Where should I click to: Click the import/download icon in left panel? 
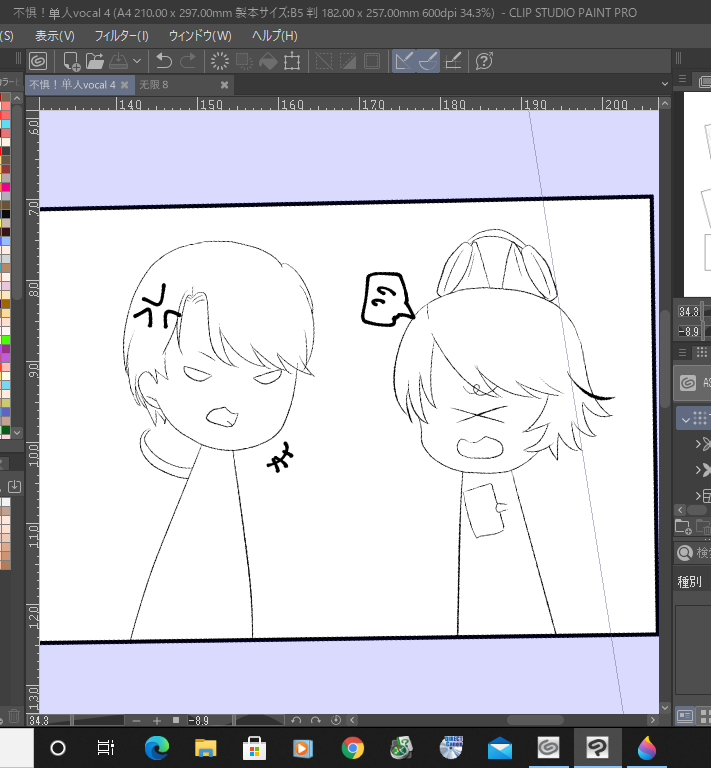pyautogui.click(x=15, y=486)
